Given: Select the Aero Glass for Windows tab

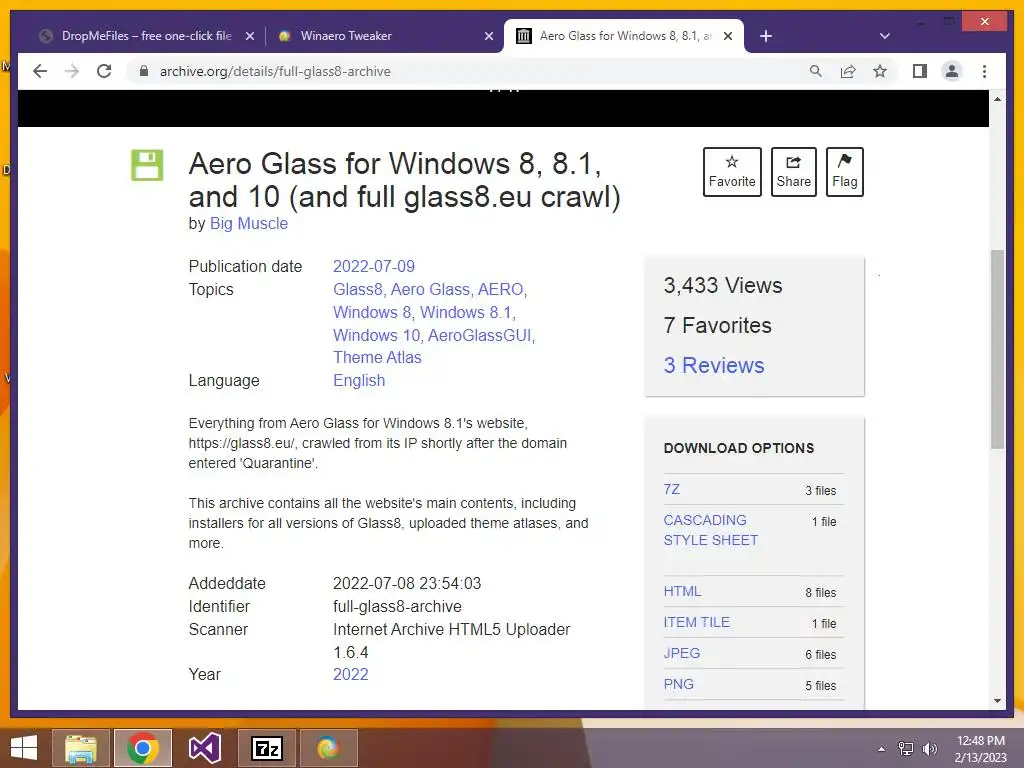Looking at the screenshot, I should (624, 36).
